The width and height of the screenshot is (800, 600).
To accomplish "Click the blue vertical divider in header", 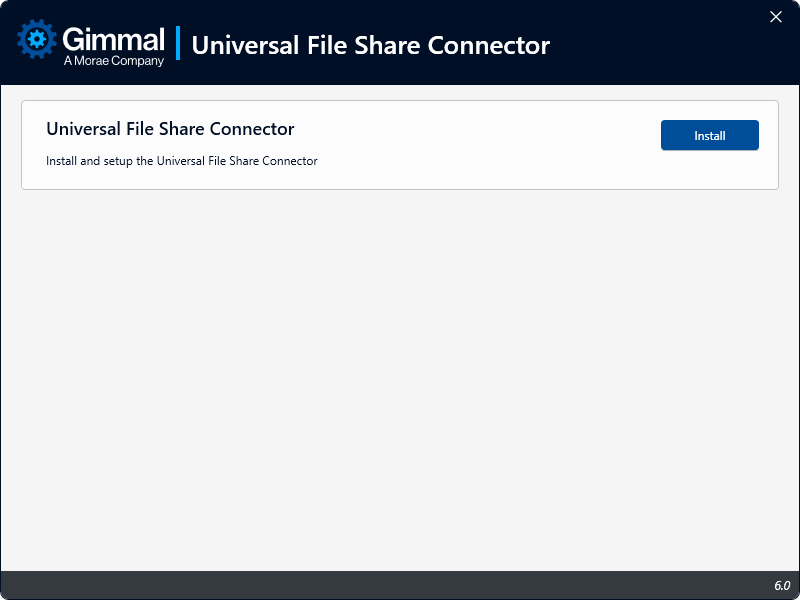I will (x=178, y=44).
